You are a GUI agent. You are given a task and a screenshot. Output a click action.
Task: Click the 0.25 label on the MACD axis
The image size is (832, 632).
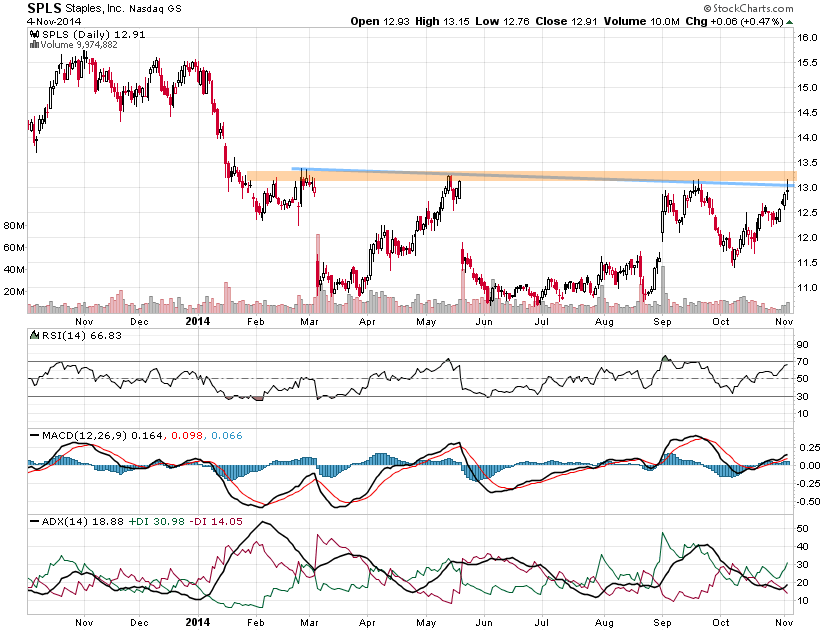click(x=810, y=448)
